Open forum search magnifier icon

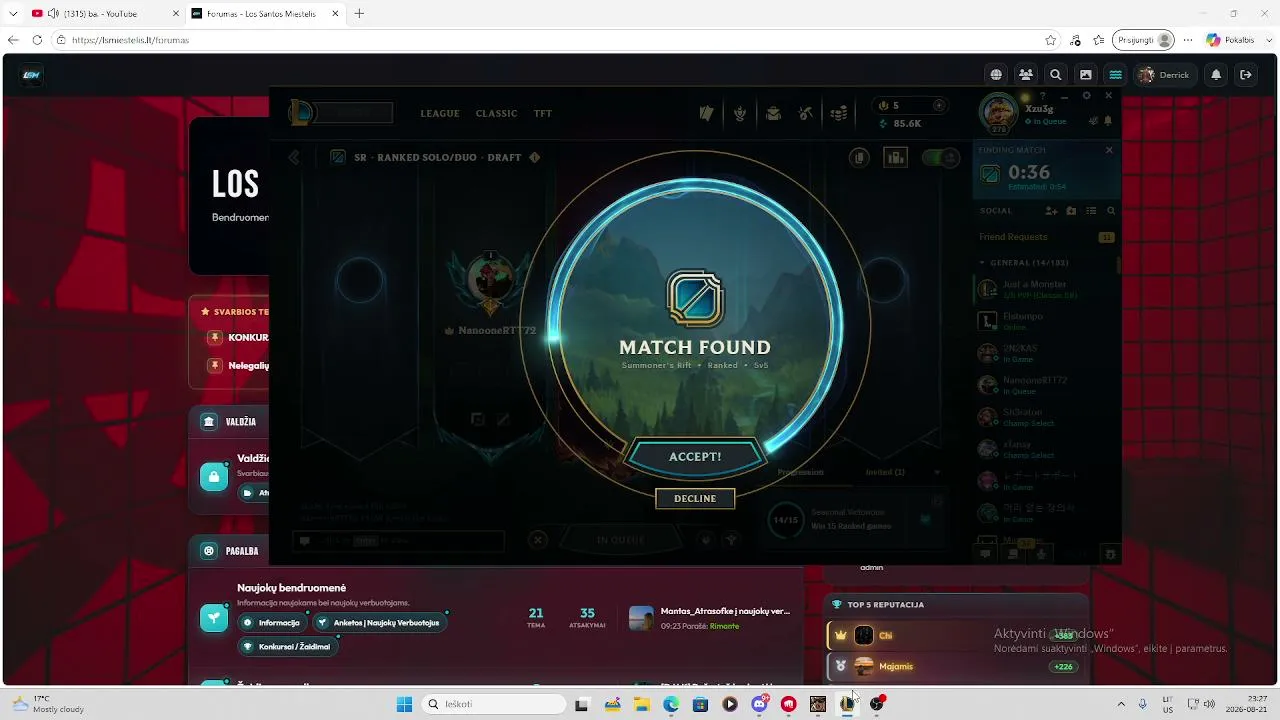click(x=1055, y=75)
